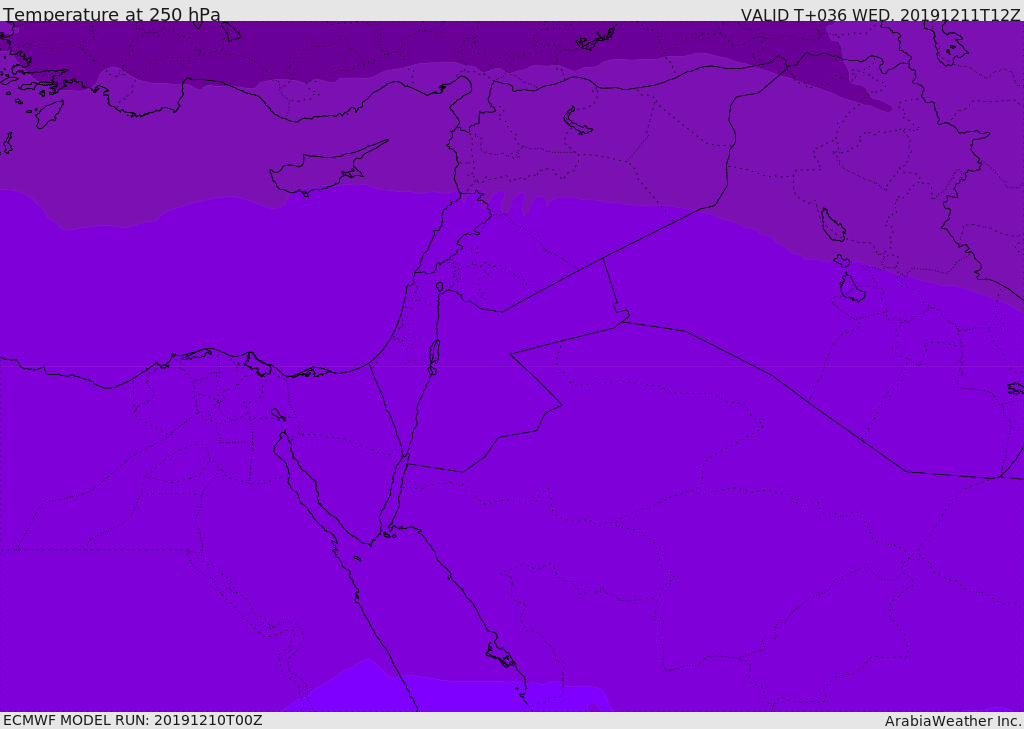The width and height of the screenshot is (1024, 729).
Task: Click the 'ECMWF MODEL RUN: 20191210T00Z' text
Action: [133, 720]
